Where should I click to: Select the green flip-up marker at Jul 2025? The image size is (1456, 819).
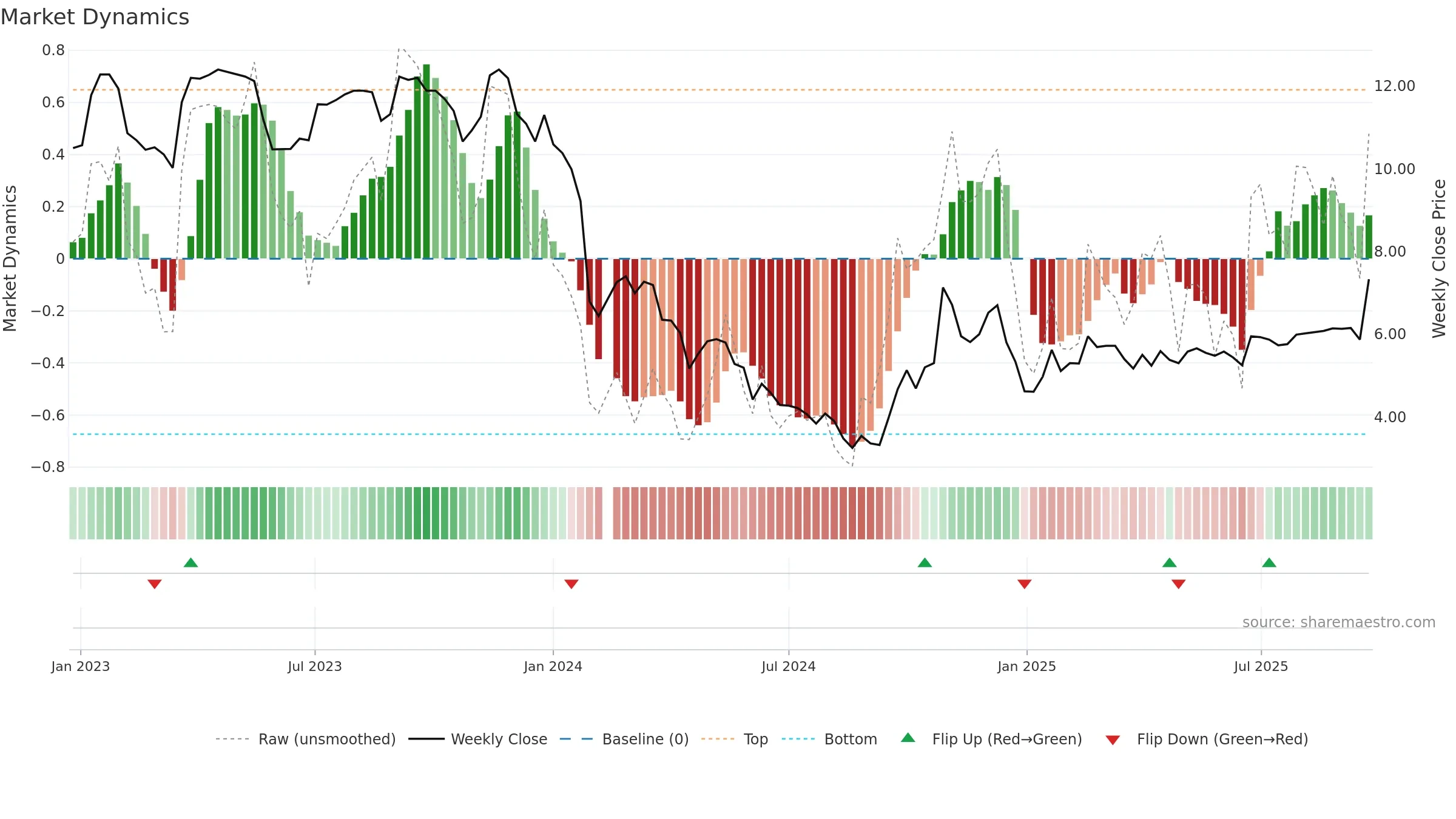(1269, 562)
